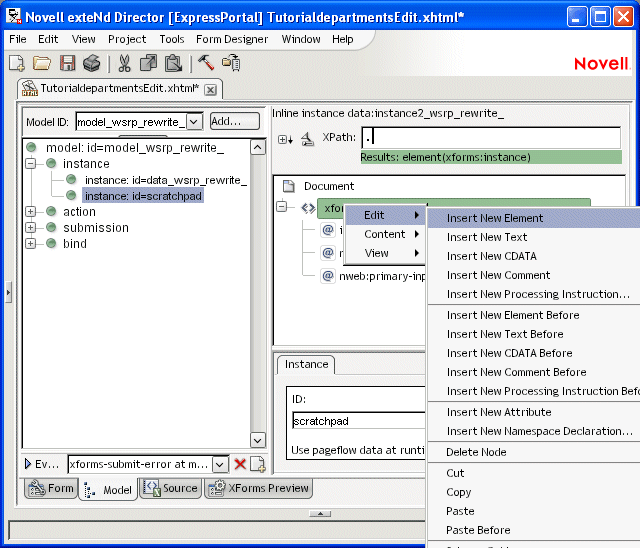The width and height of the screenshot is (640, 548).
Task: Expand the bind tree node
Action: pos(30,244)
